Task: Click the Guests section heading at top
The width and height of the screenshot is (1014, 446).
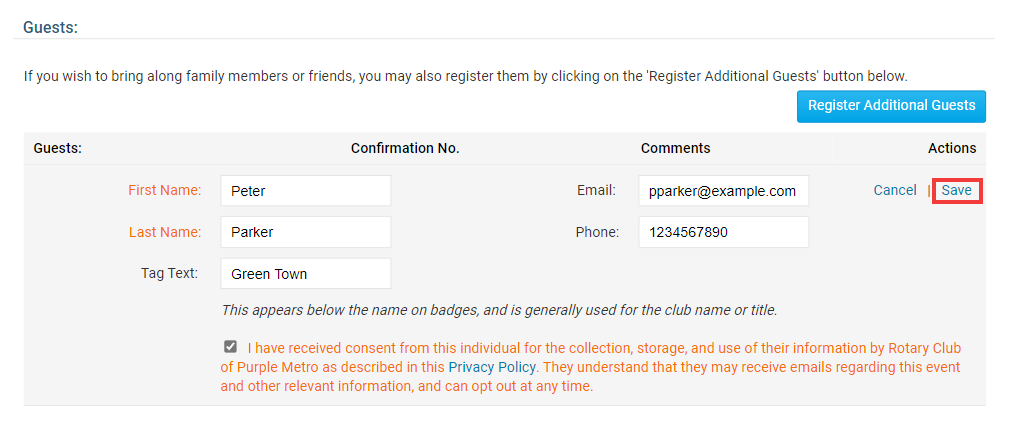Action: click(50, 27)
